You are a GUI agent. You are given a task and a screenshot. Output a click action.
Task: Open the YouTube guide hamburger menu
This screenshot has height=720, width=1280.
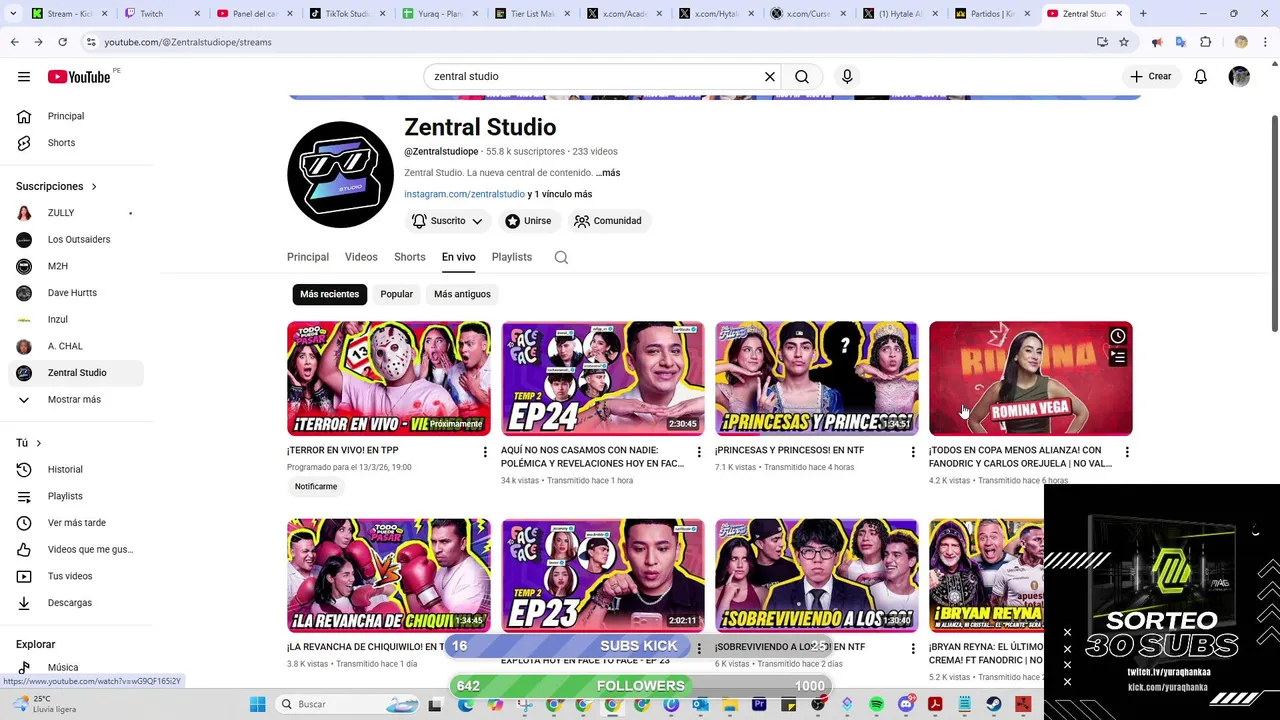(23, 76)
